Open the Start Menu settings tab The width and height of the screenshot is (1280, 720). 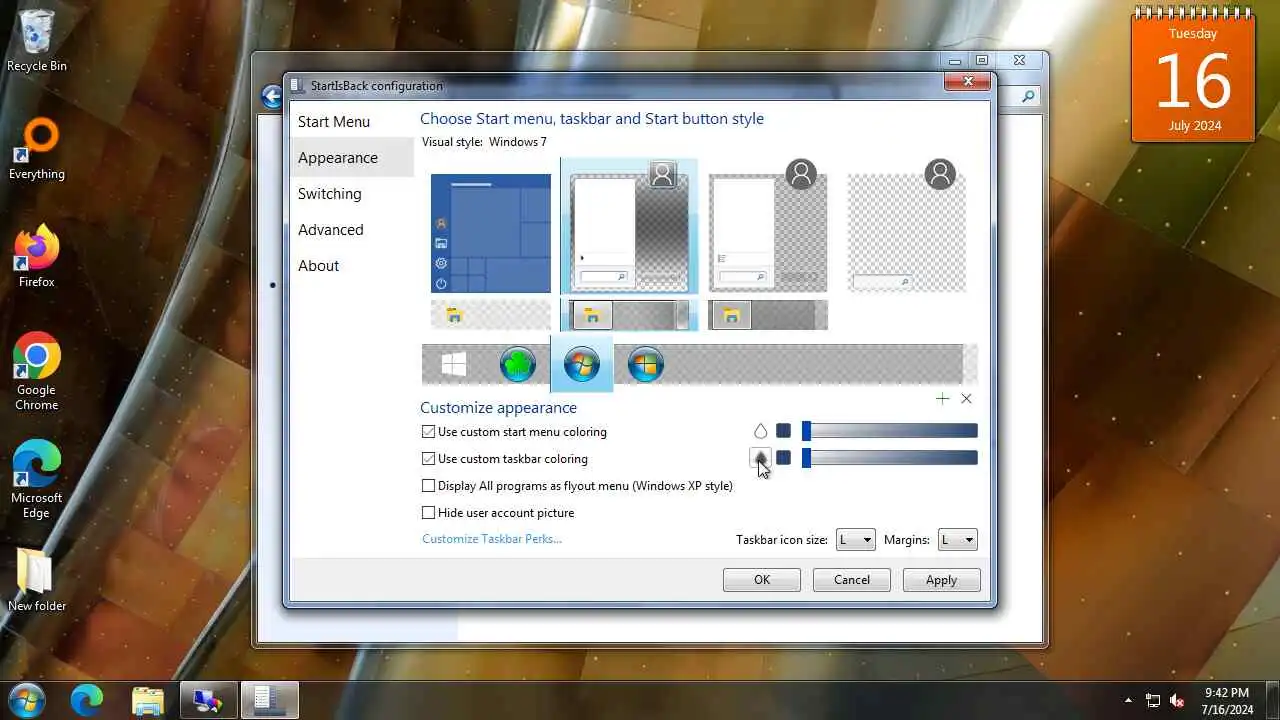pyautogui.click(x=352, y=122)
